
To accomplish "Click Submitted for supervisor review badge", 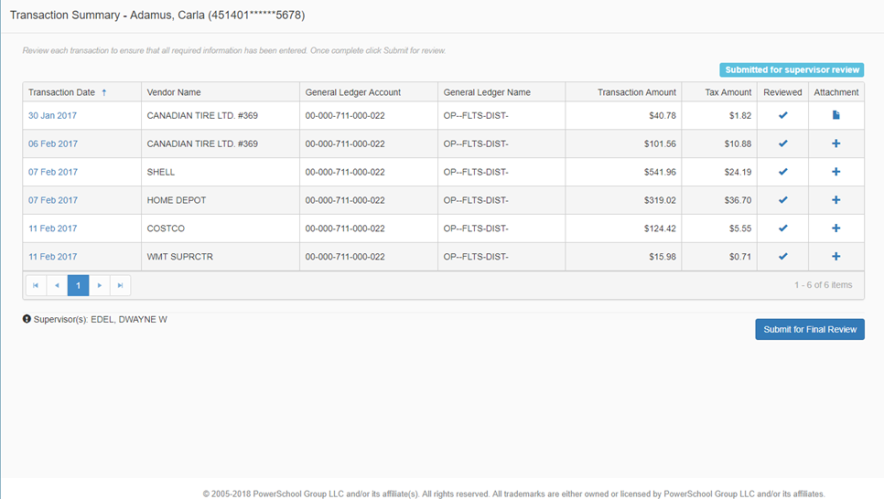I will click(x=791, y=70).
